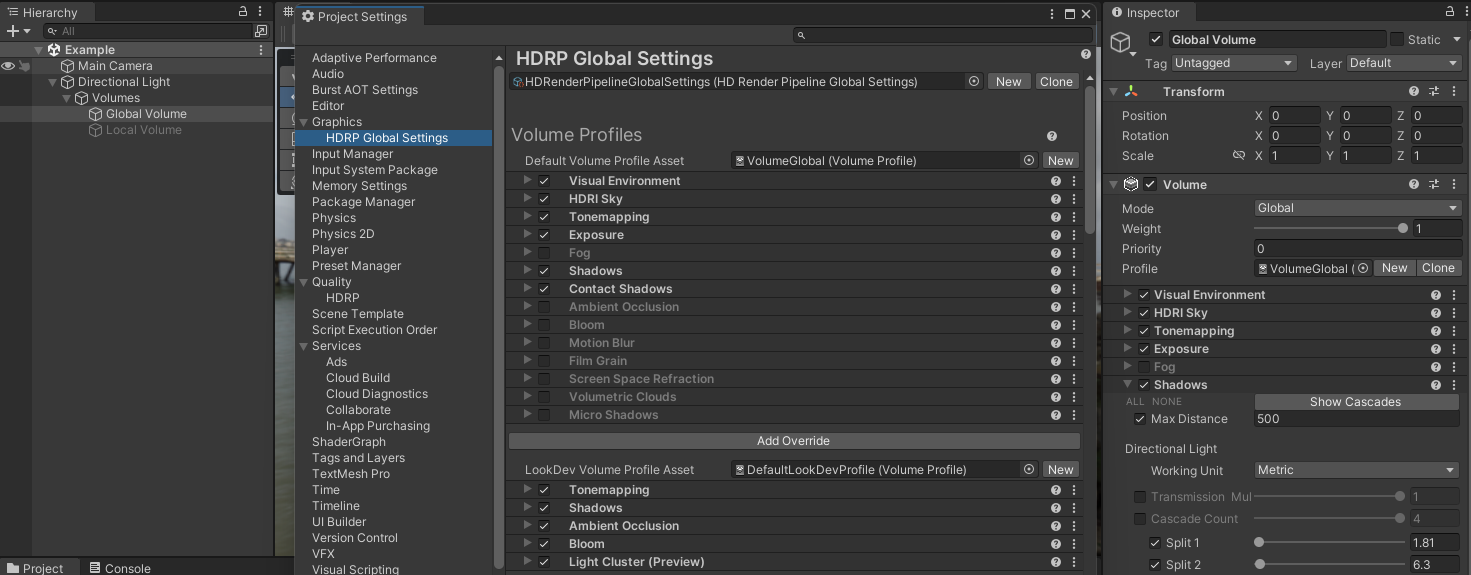
Task: Click the Project Settings search field
Action: click(942, 35)
